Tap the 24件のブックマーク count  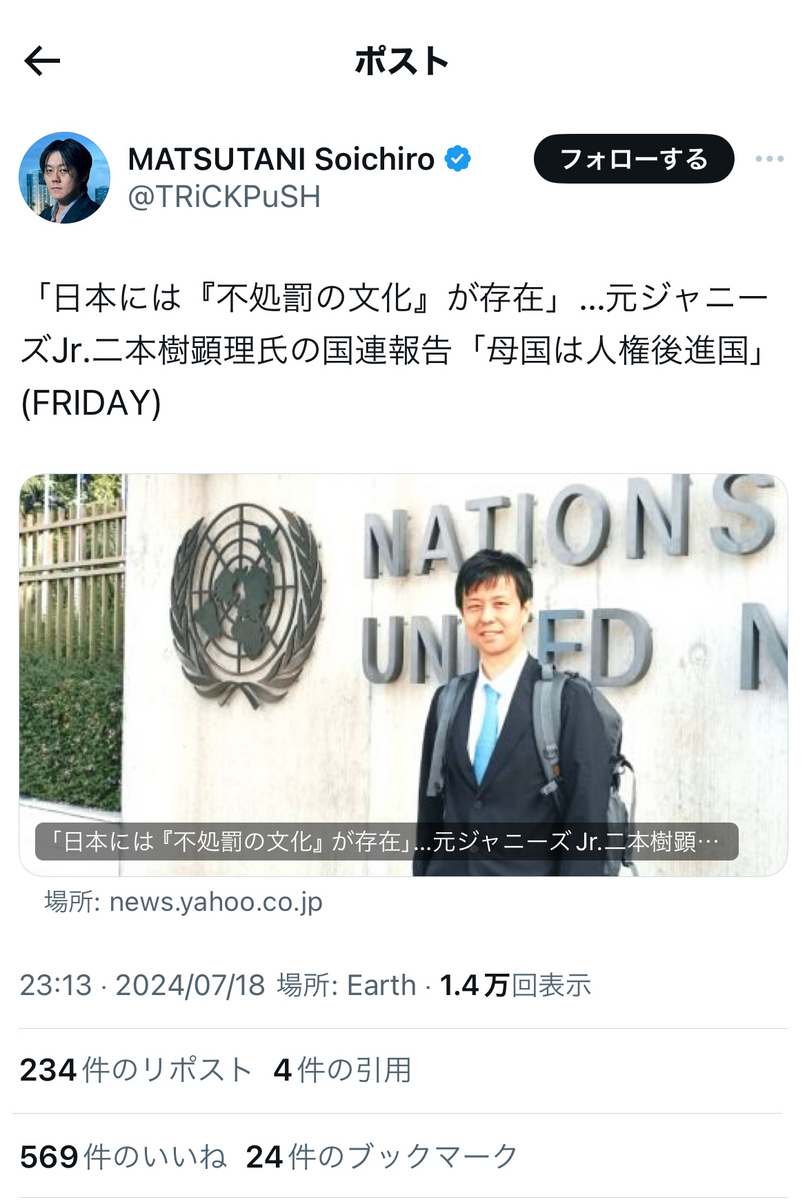click(x=382, y=1157)
